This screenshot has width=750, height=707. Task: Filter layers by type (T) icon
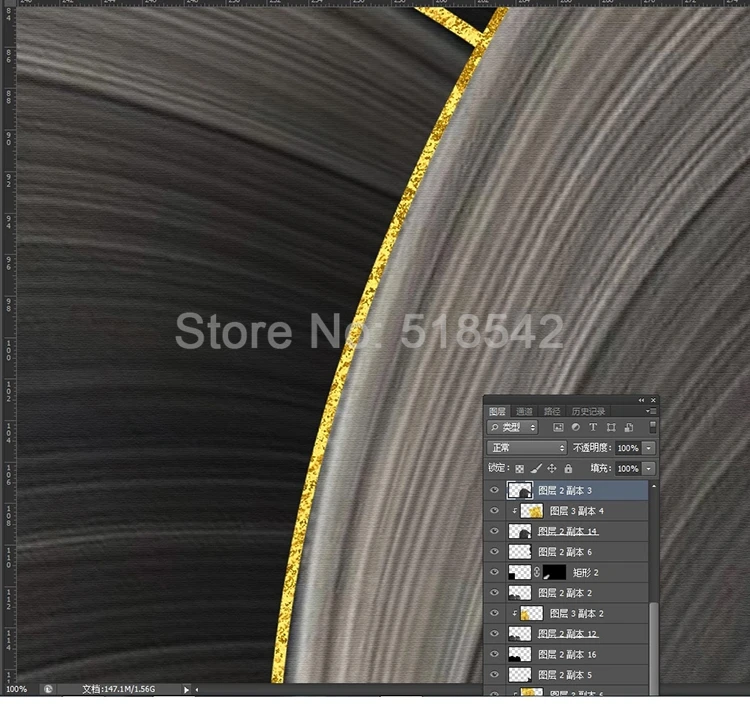click(593, 427)
